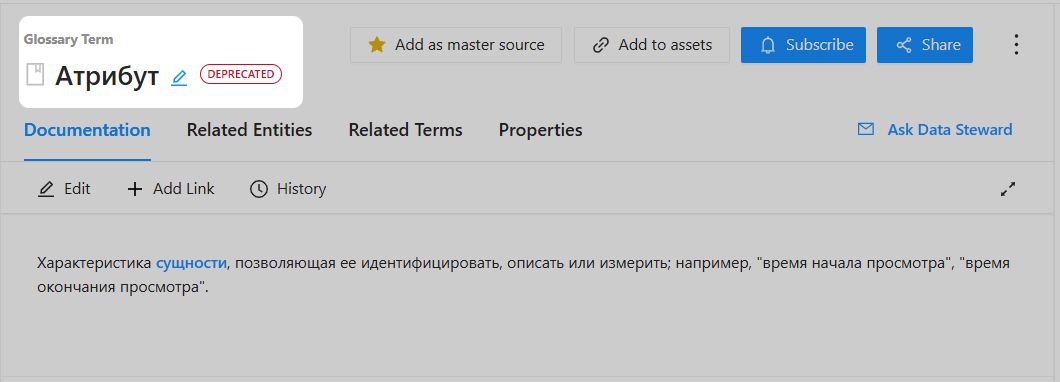Expand documentation to full screen with arrows icon

(1008, 189)
